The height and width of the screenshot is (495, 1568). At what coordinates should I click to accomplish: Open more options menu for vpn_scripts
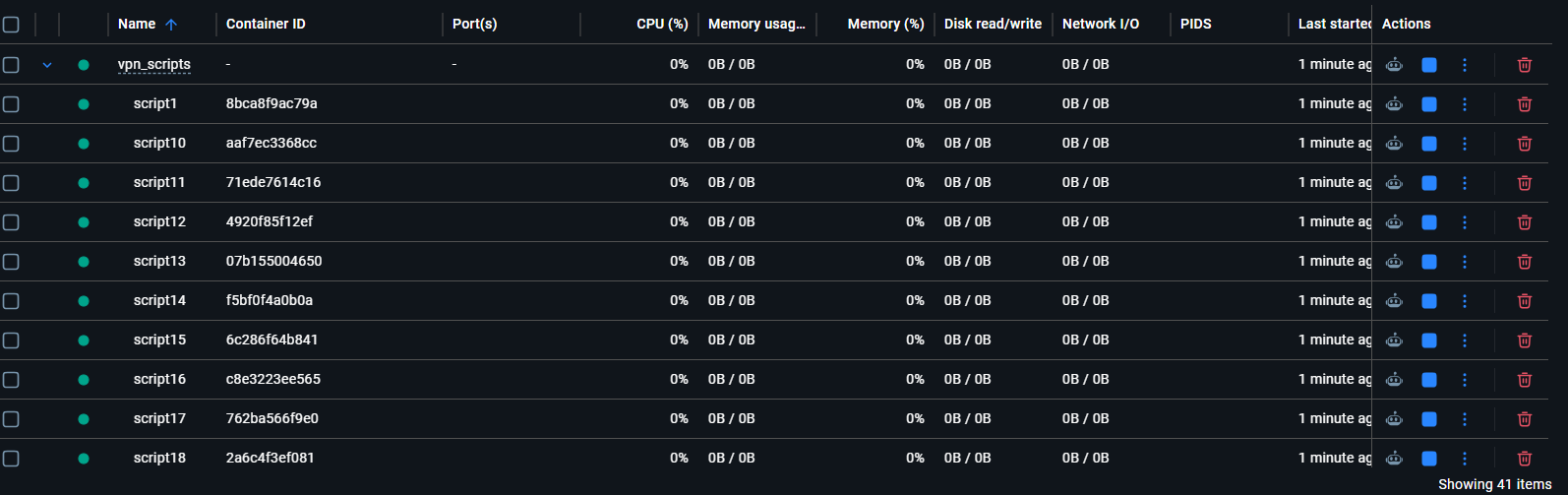(1465, 65)
